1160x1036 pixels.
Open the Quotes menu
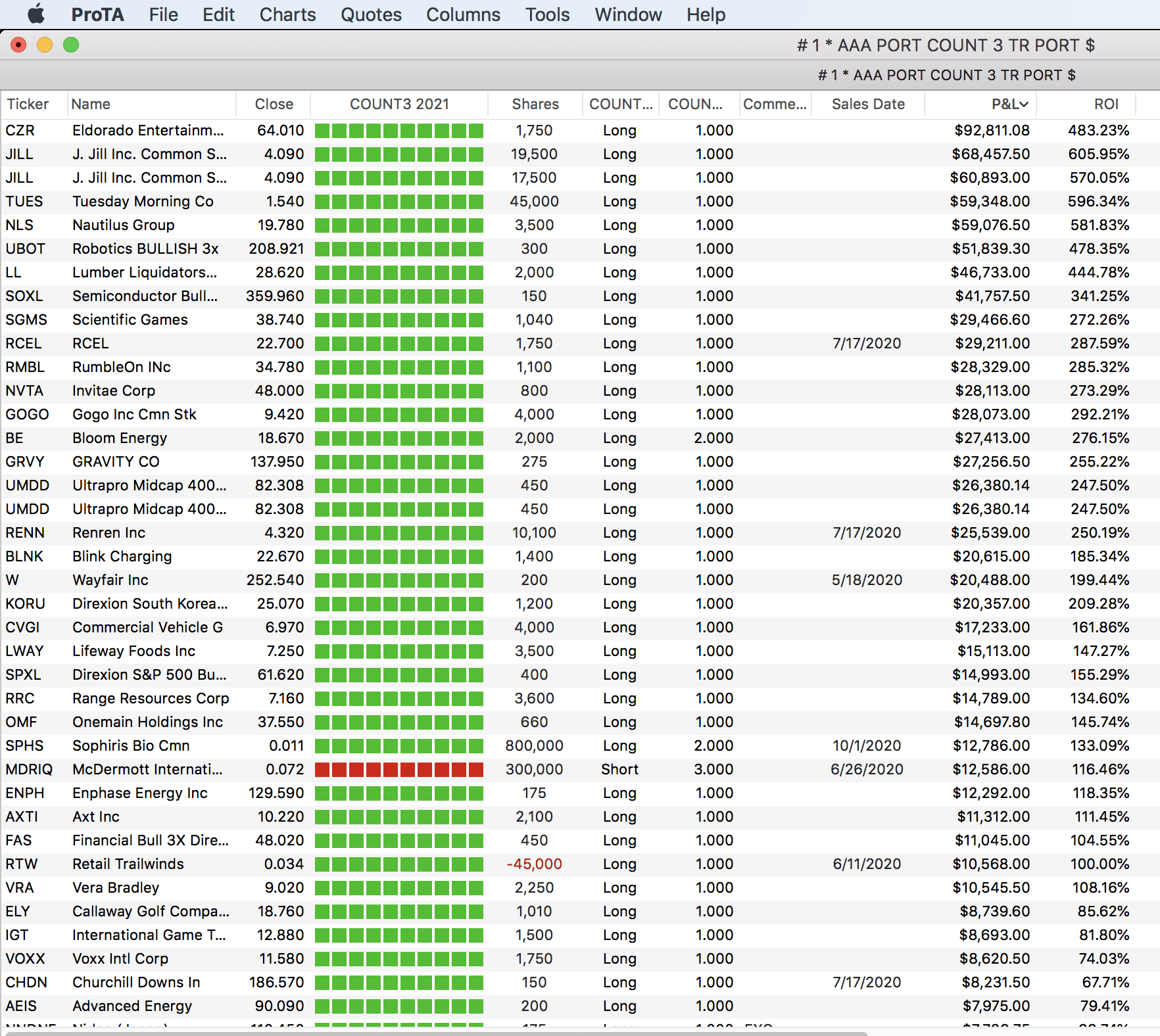click(x=371, y=14)
